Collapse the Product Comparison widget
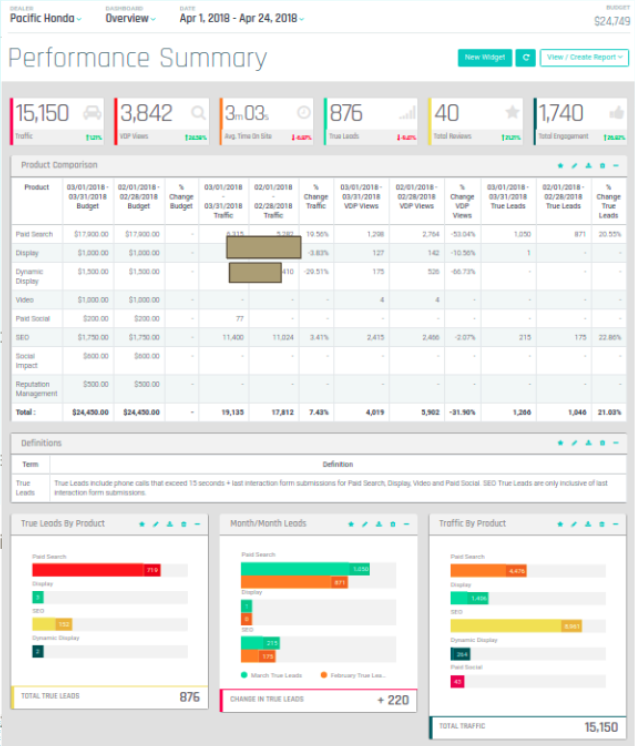Screen dimensions: 635x746 [x=616, y=164]
